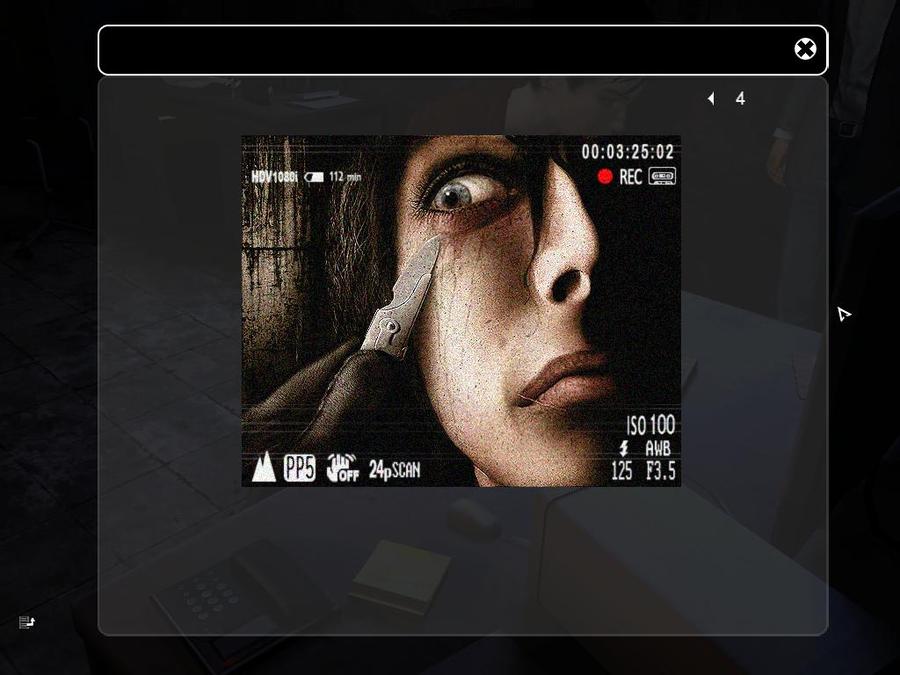The image size is (900, 675).
Task: Click the camcorder still photo of the face
Action: pos(461,311)
